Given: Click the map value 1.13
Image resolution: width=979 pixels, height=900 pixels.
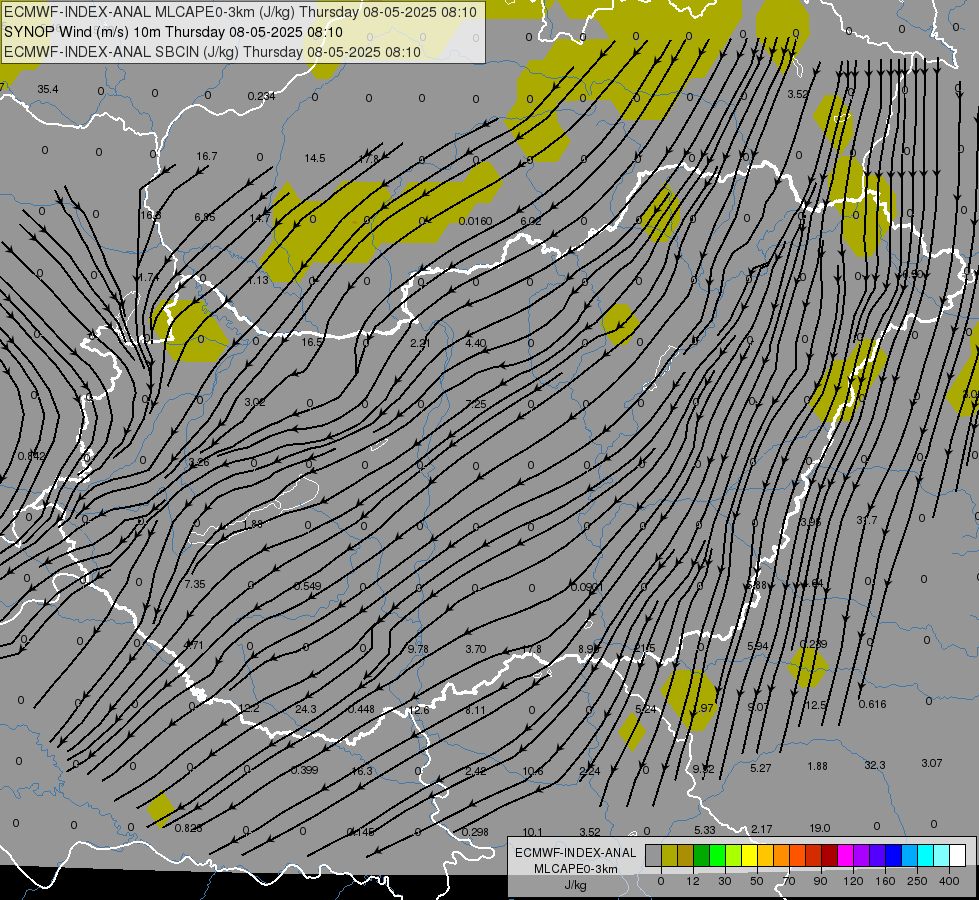Looking at the screenshot, I should click(x=258, y=280).
